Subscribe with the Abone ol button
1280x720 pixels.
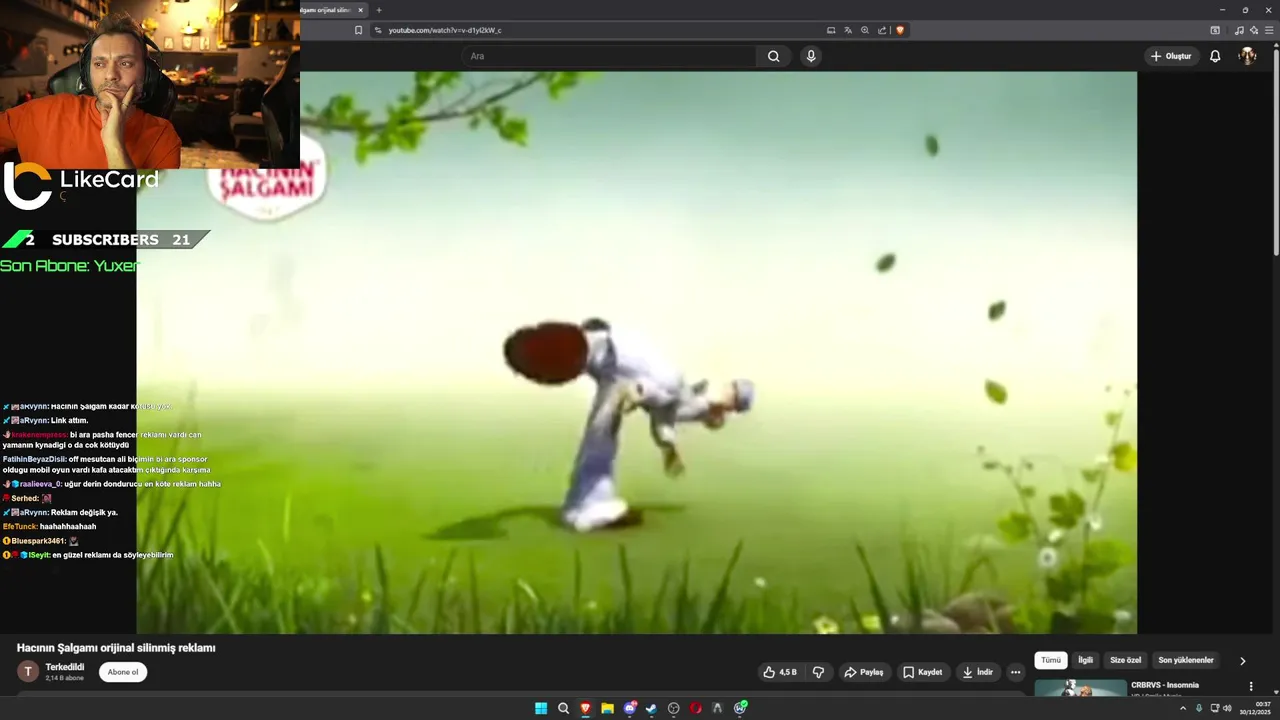(123, 672)
